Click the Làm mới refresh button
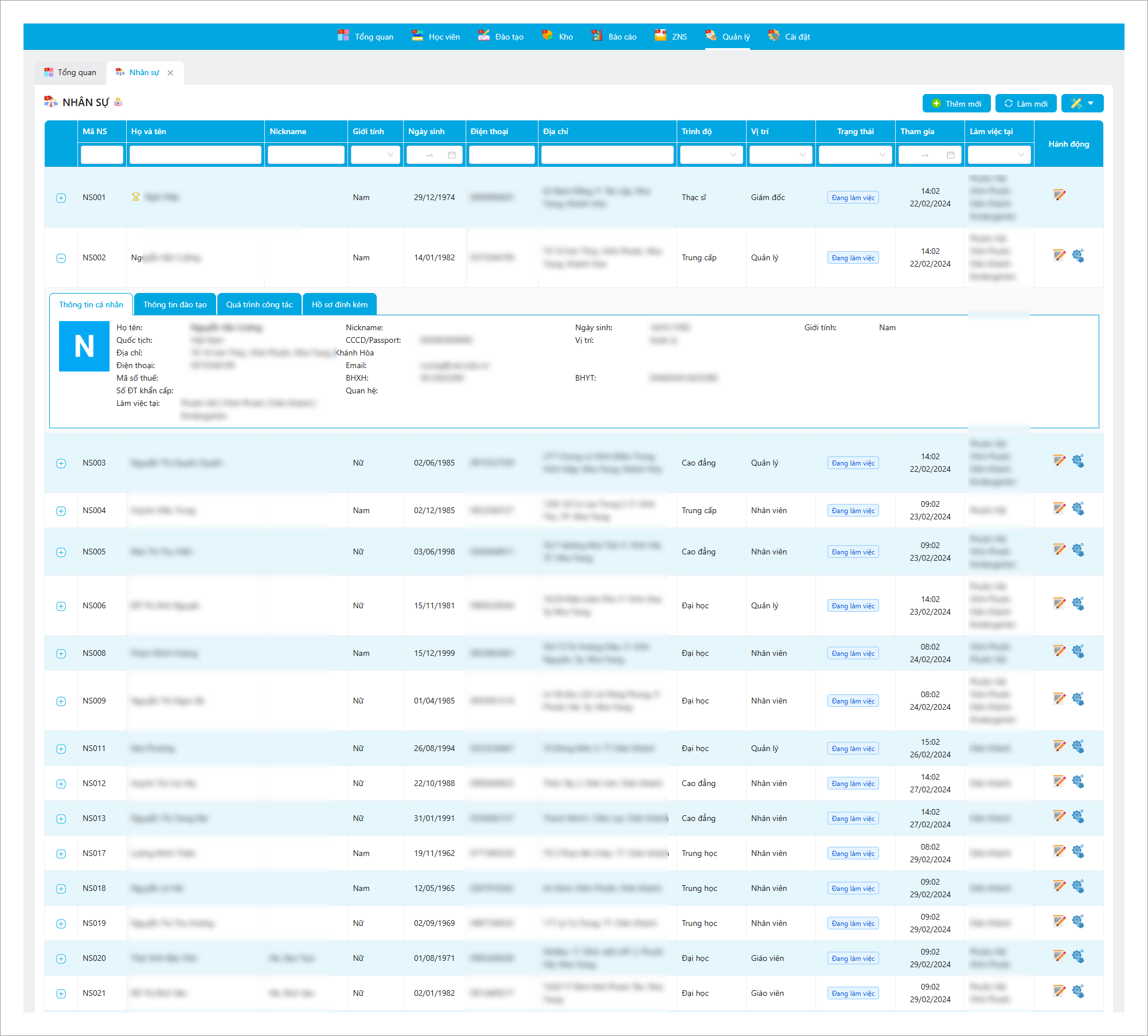 pos(1025,103)
